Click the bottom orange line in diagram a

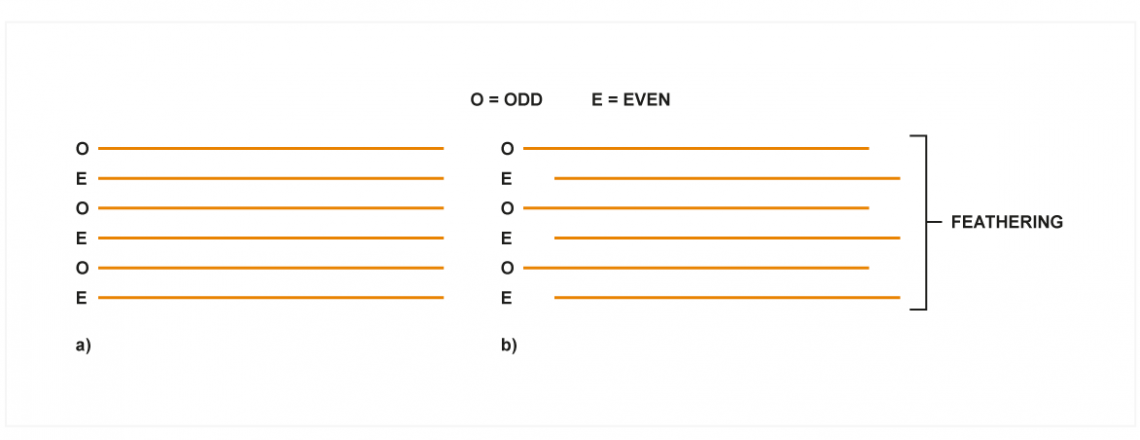(x=270, y=297)
